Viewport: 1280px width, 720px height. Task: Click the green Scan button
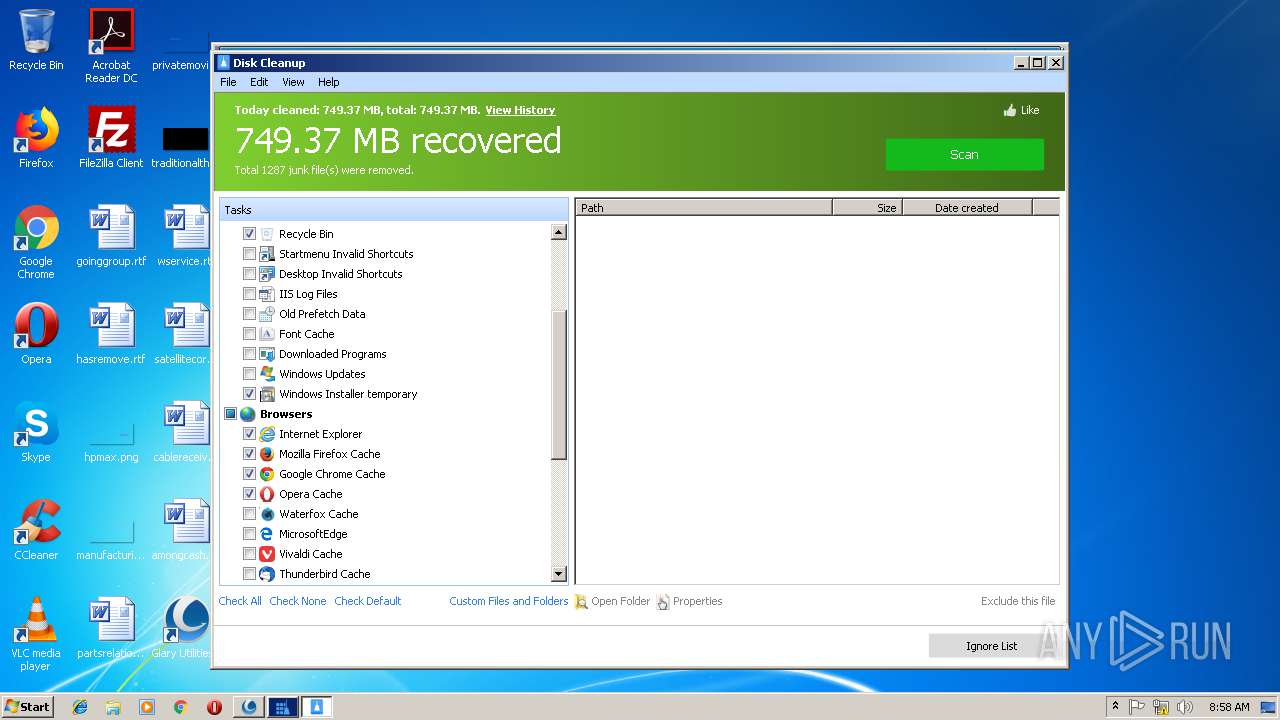click(x=964, y=154)
